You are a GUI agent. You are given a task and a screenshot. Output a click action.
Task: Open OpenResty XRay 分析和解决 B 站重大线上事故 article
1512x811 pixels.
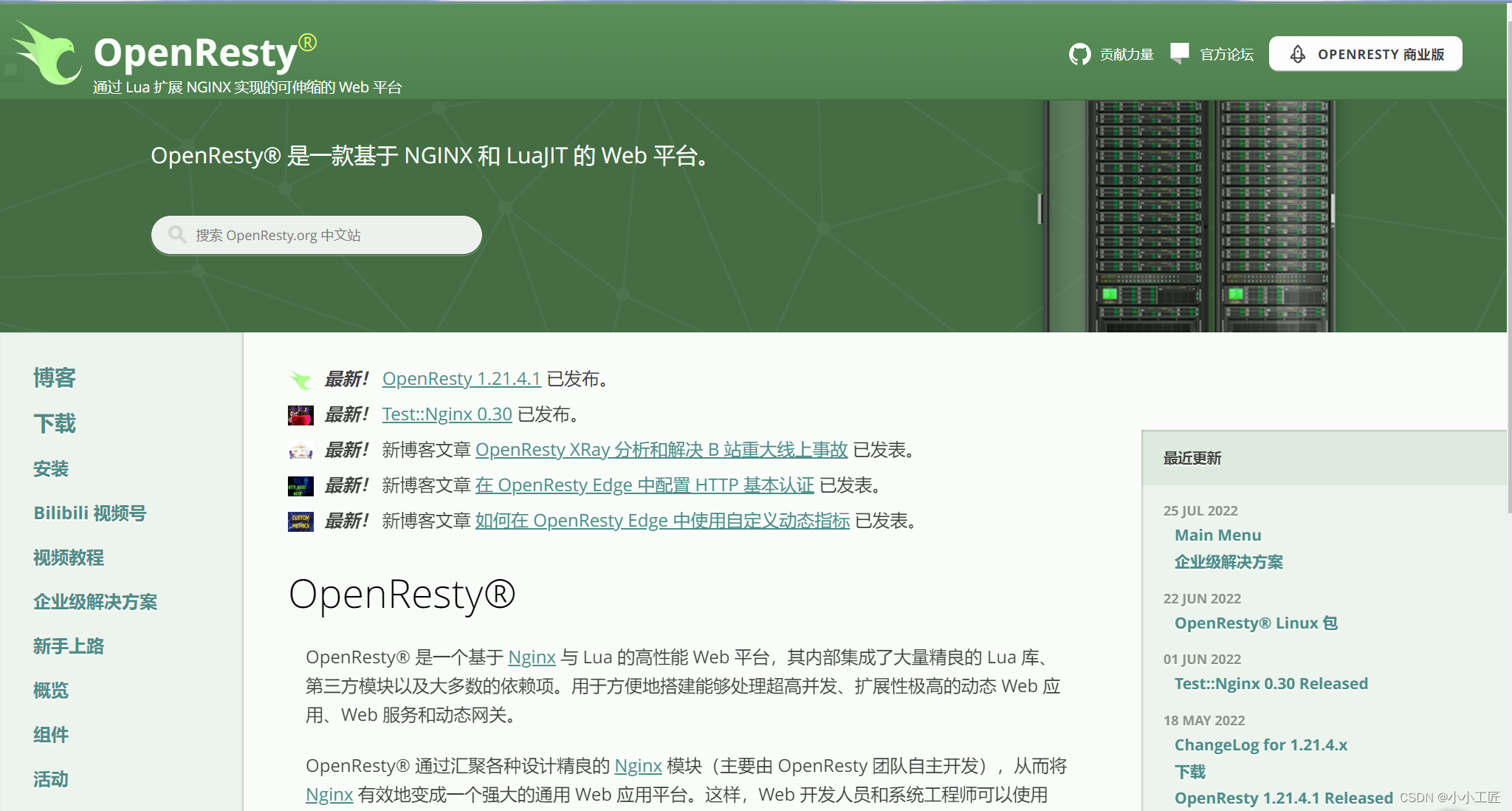coord(661,450)
